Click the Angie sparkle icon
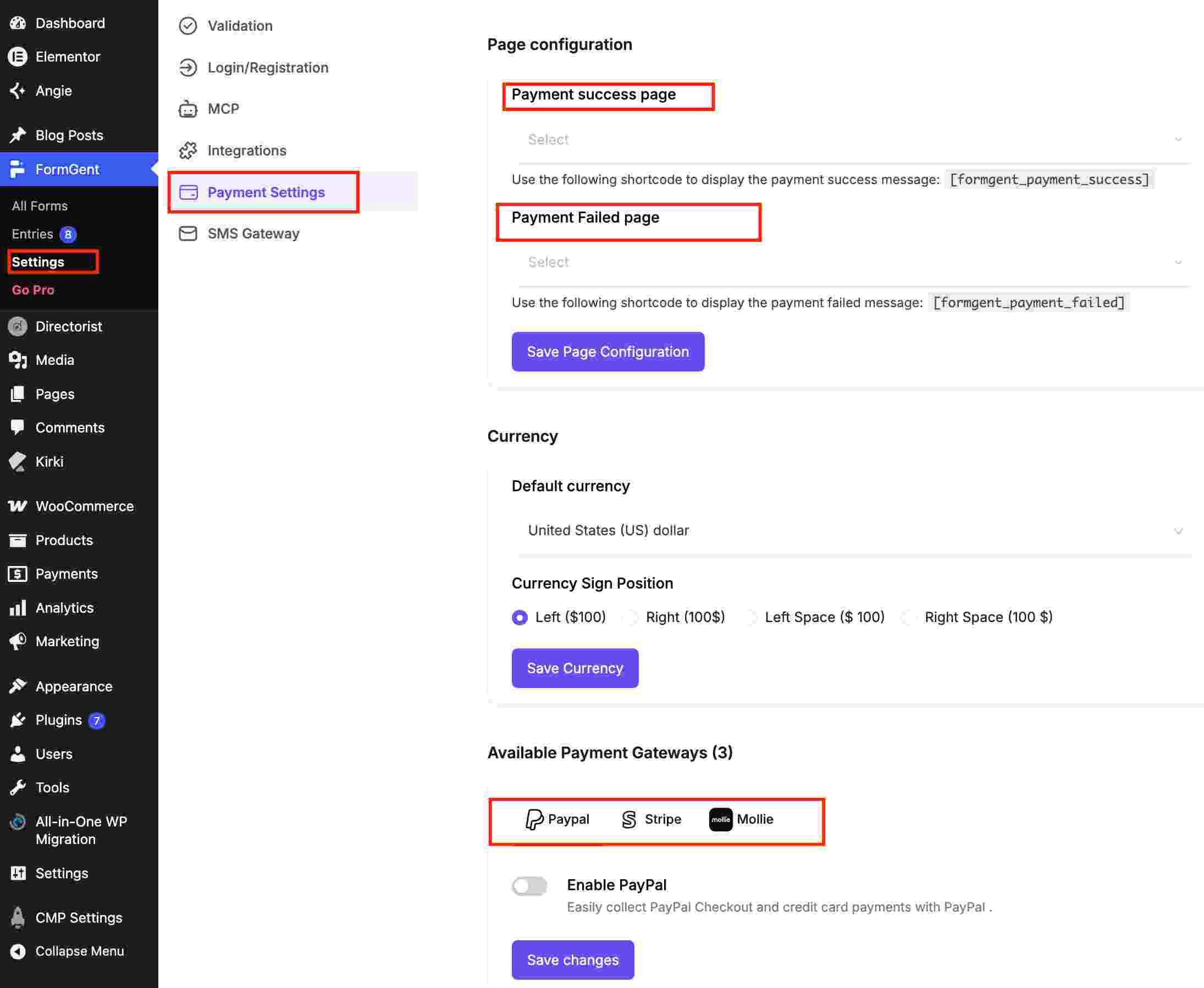This screenshot has height=988, width=1204. [18, 91]
